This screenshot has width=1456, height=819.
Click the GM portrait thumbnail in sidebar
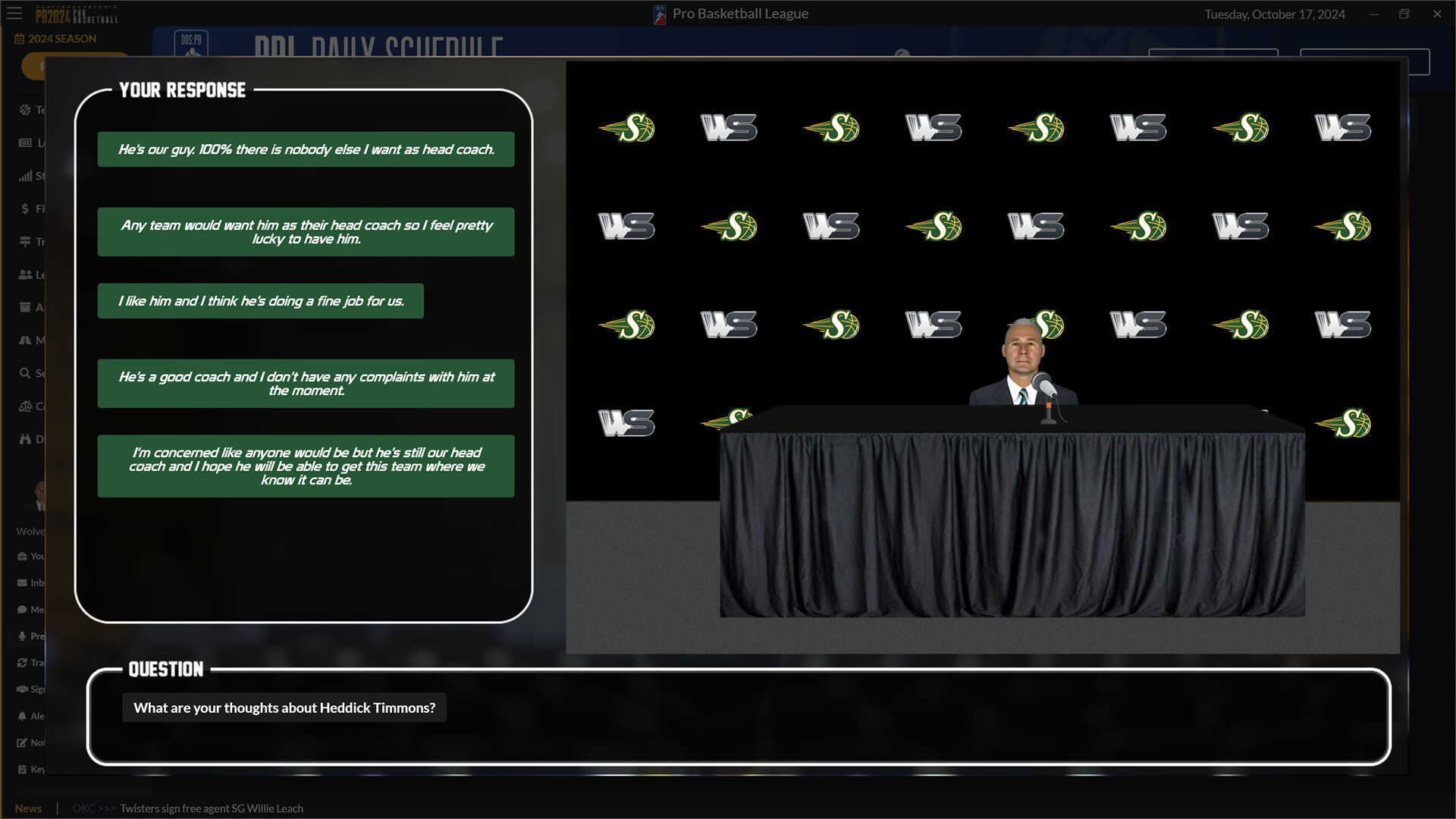[39, 495]
